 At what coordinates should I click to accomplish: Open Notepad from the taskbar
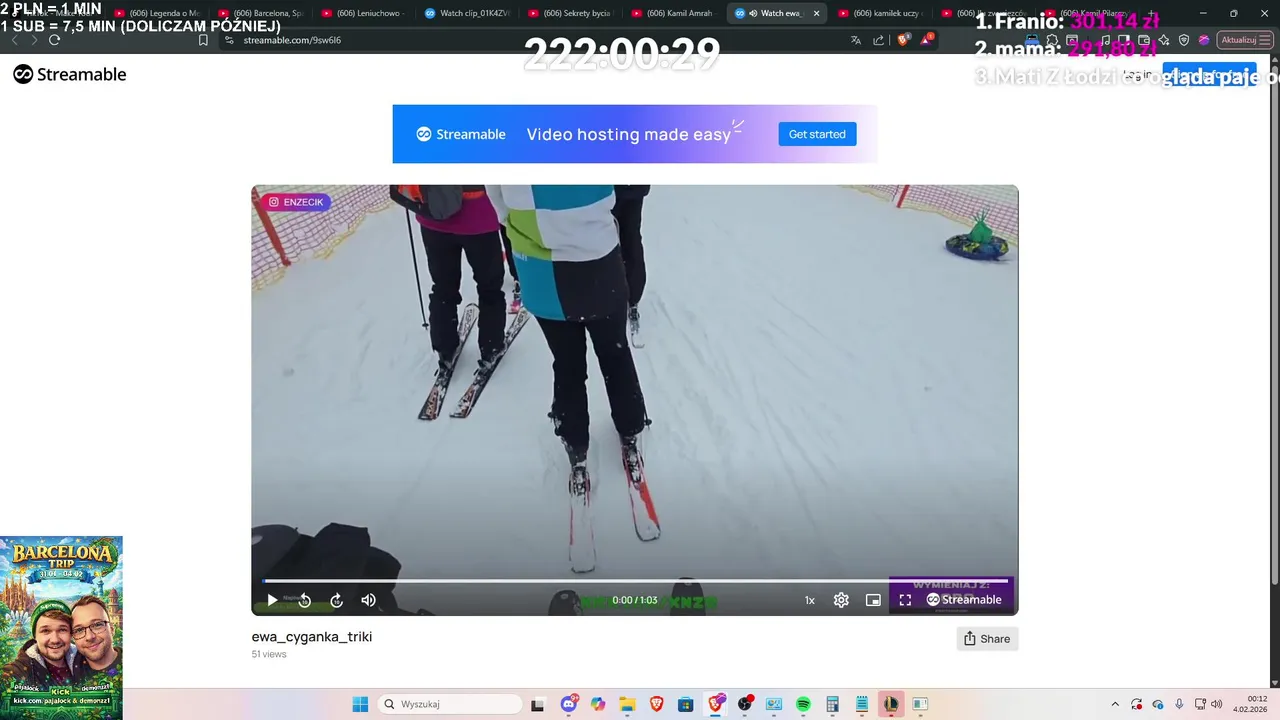861,704
